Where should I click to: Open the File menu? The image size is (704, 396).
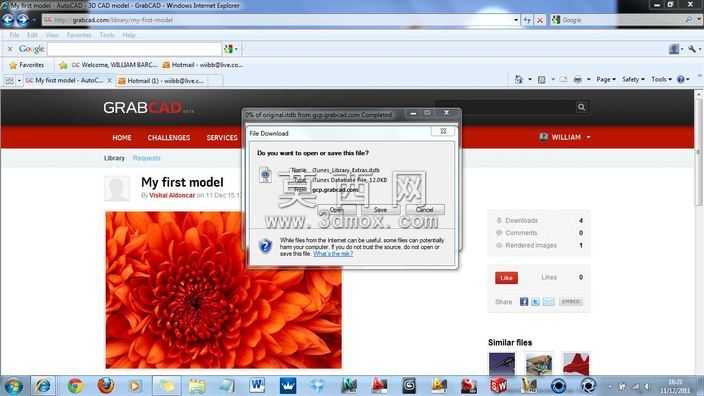pyautogui.click(x=14, y=35)
